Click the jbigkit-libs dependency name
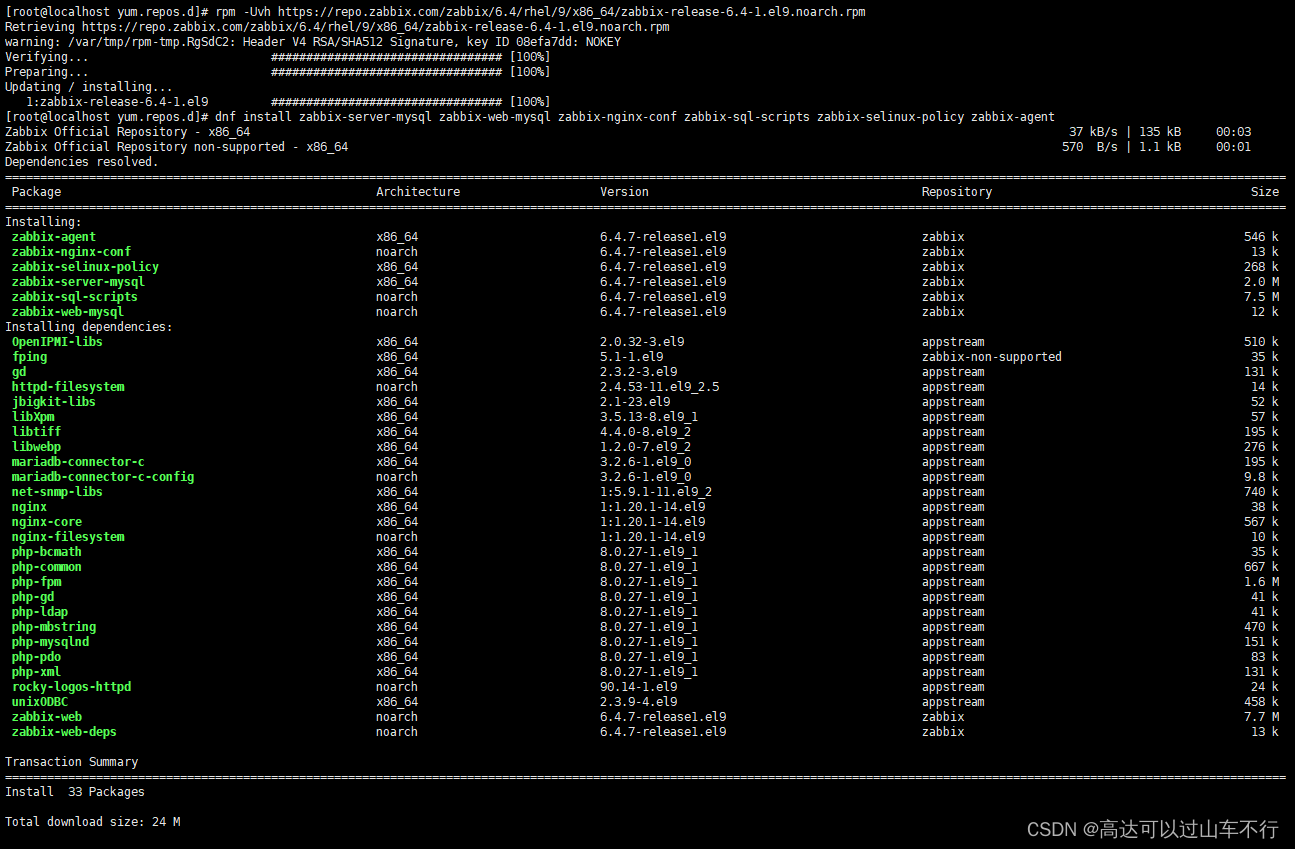Viewport: 1295px width, 849px height. pyautogui.click(x=54, y=402)
